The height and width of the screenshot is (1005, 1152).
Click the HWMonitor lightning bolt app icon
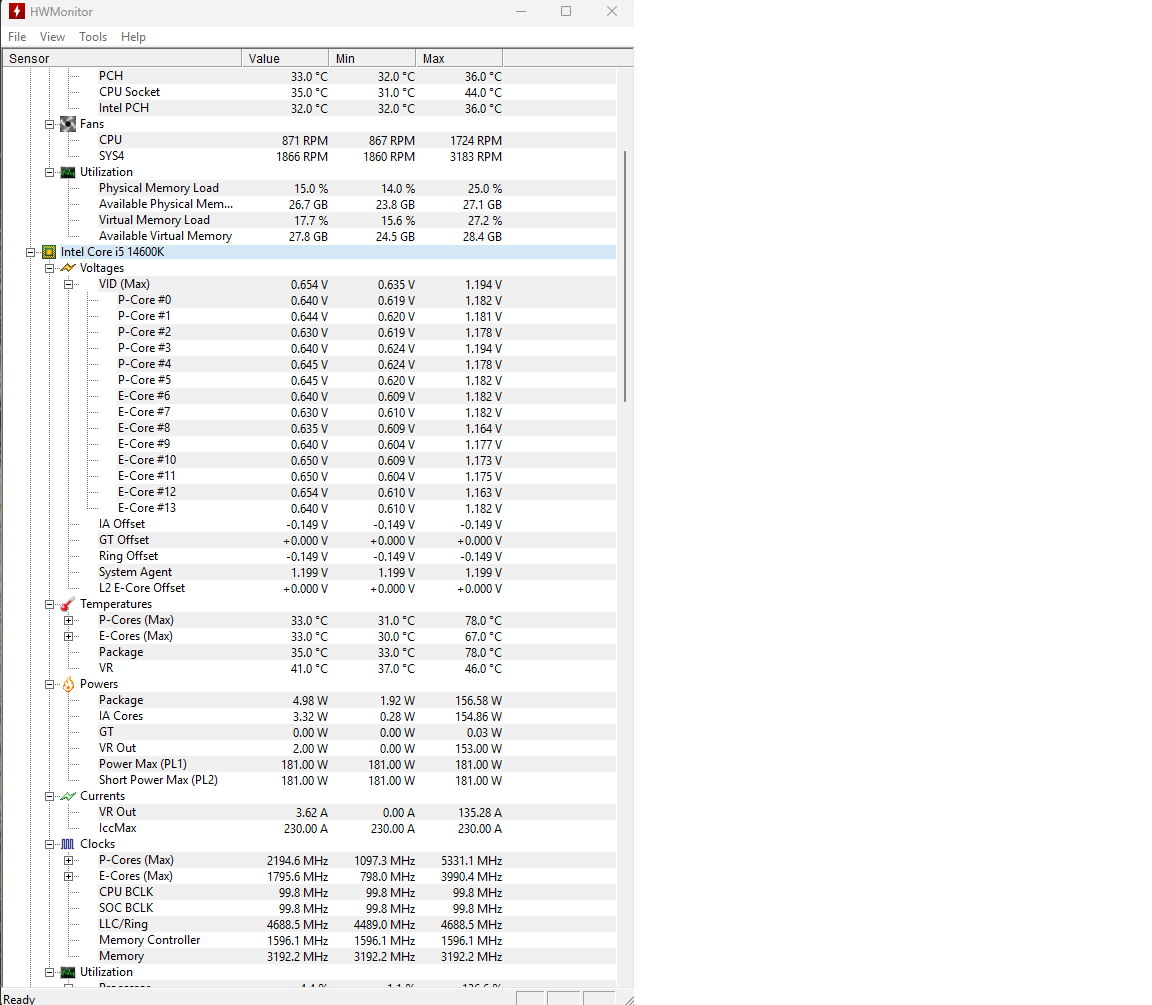pos(16,11)
